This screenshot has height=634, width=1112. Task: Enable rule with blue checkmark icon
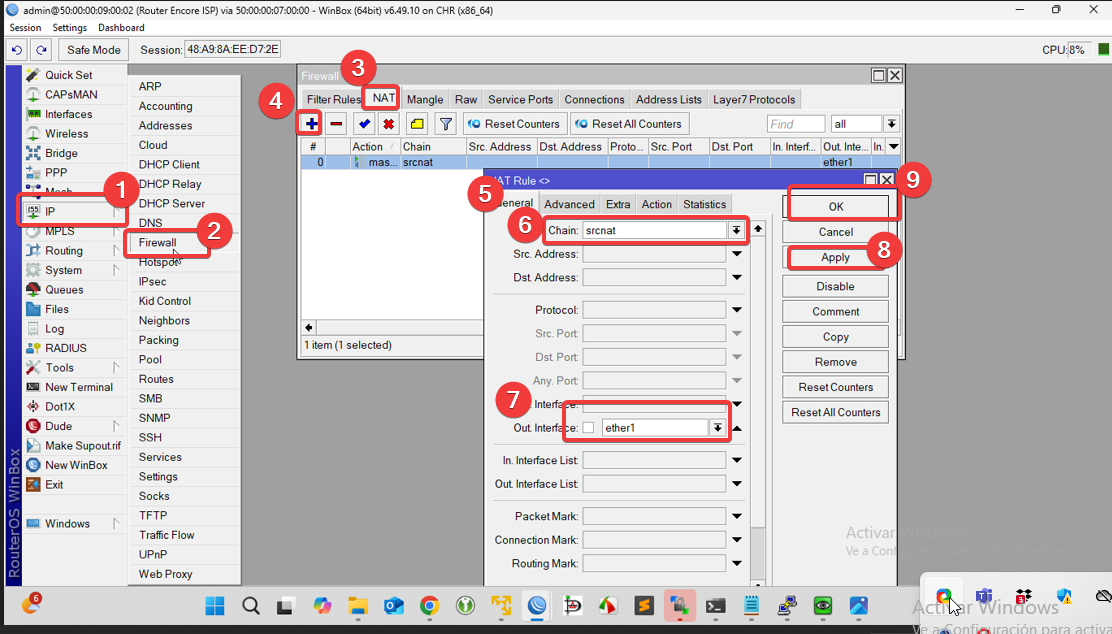pyautogui.click(x=364, y=124)
